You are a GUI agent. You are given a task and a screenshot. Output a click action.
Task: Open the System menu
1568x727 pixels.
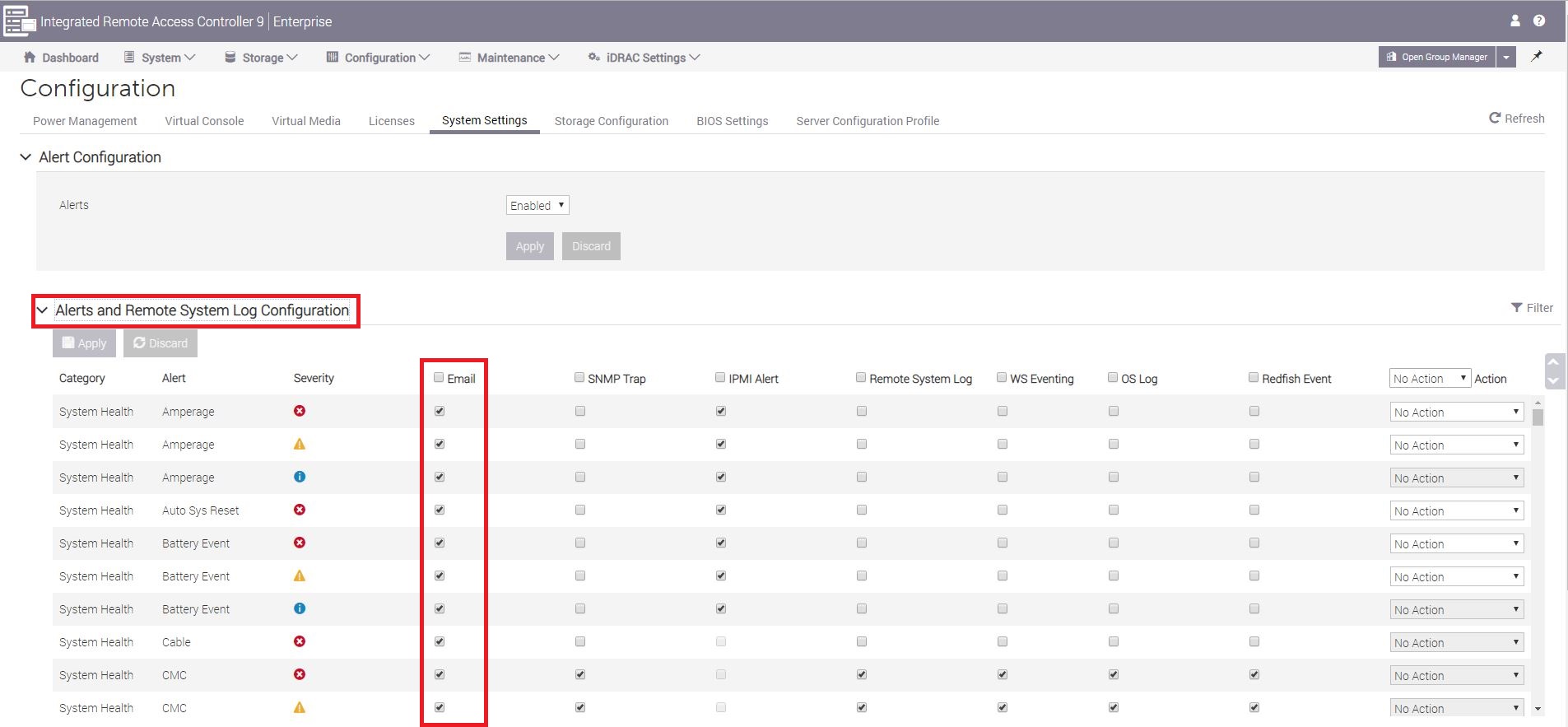tap(160, 58)
